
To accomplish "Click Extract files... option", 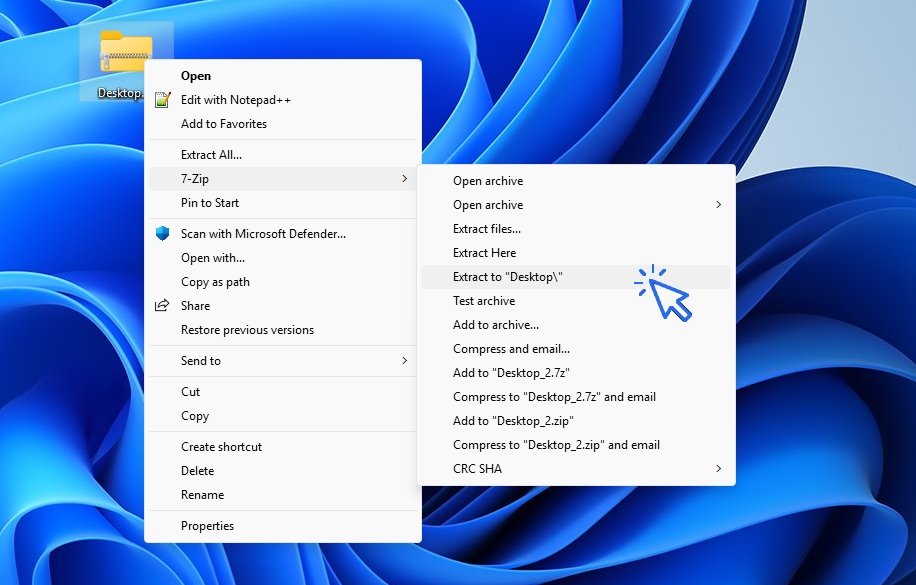I will point(486,229).
